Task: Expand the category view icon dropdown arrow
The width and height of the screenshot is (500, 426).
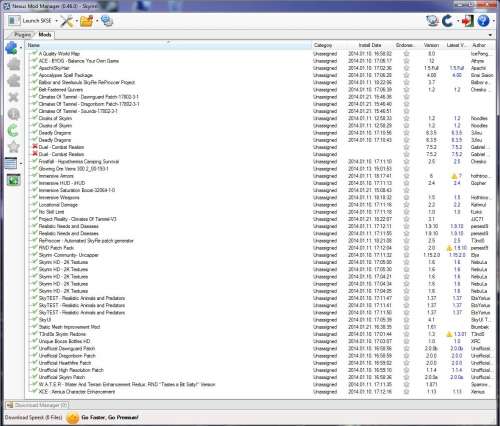Action: click(21, 163)
